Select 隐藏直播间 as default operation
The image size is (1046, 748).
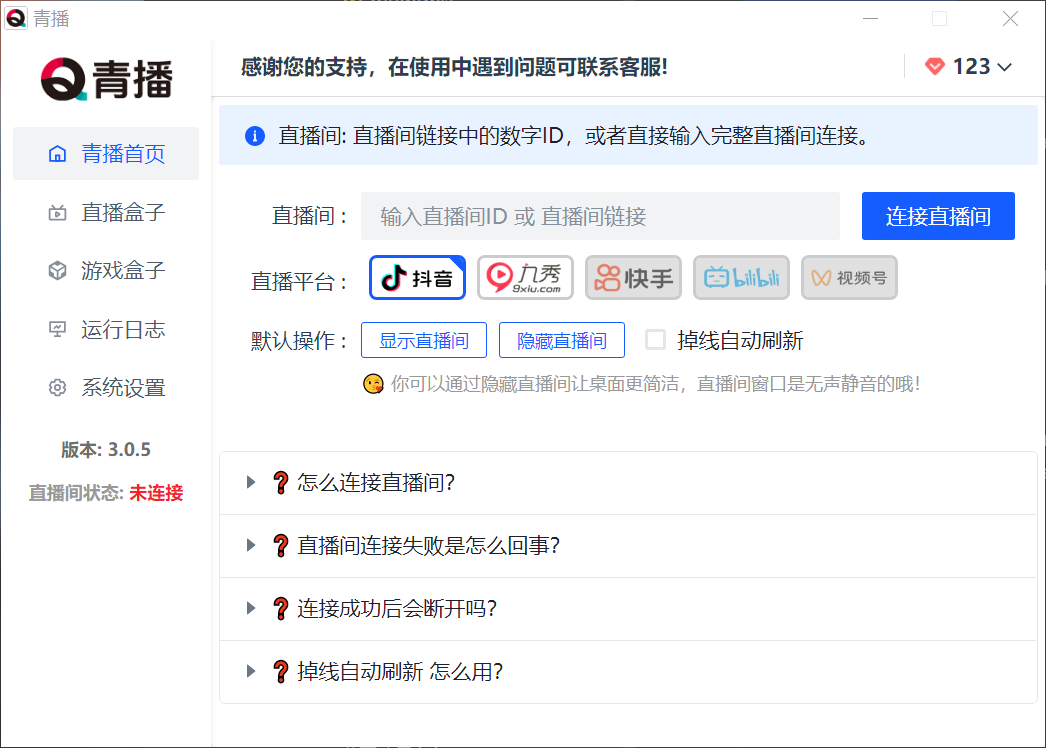pyautogui.click(x=562, y=340)
